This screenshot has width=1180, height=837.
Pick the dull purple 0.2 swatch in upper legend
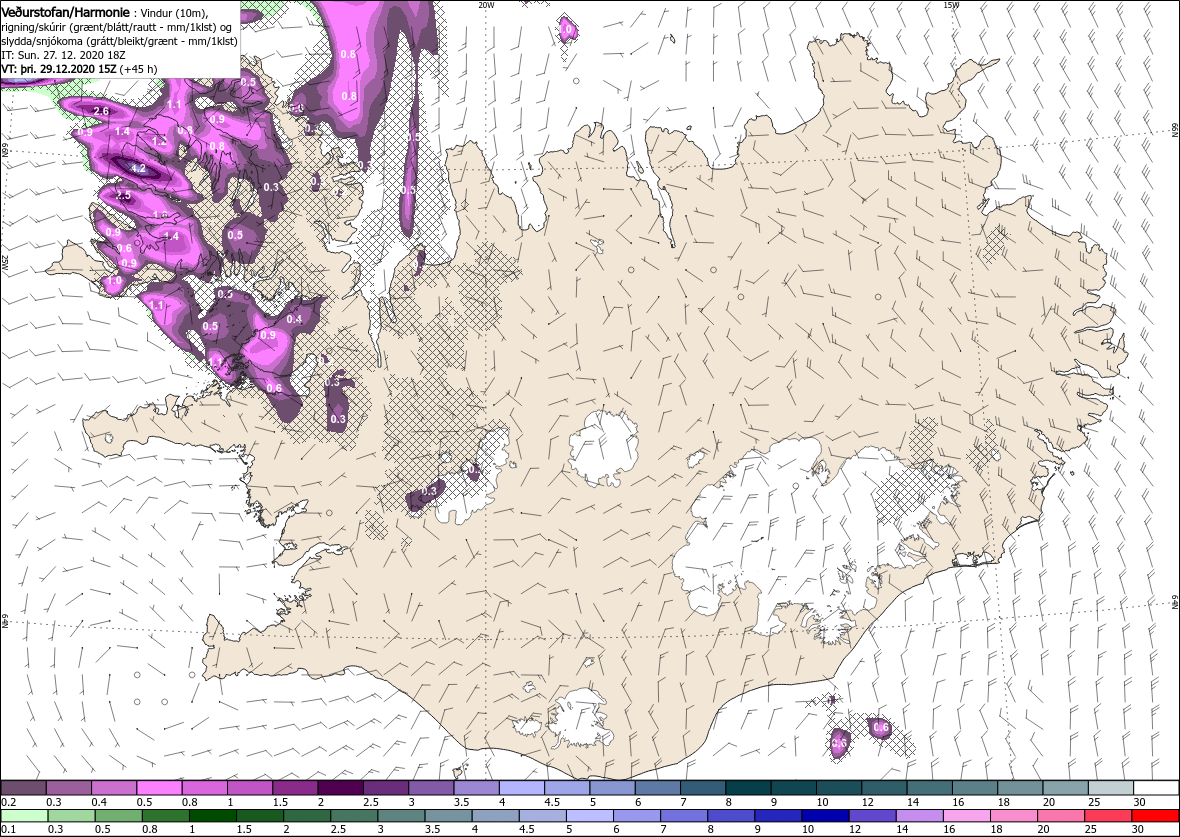click(x=23, y=788)
